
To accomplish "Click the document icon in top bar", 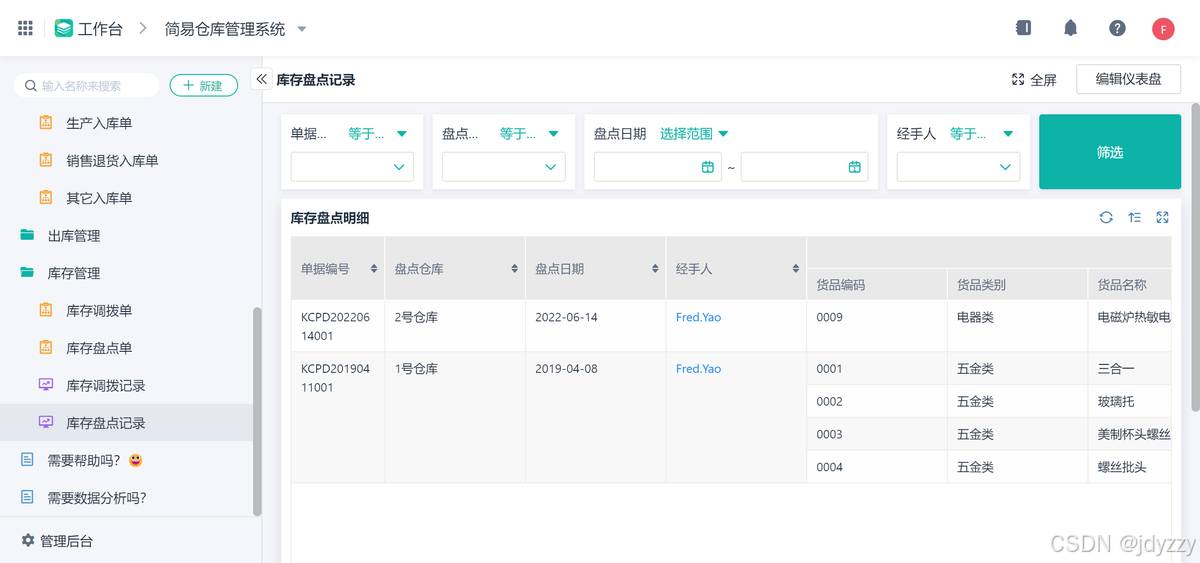I will coord(1023,28).
